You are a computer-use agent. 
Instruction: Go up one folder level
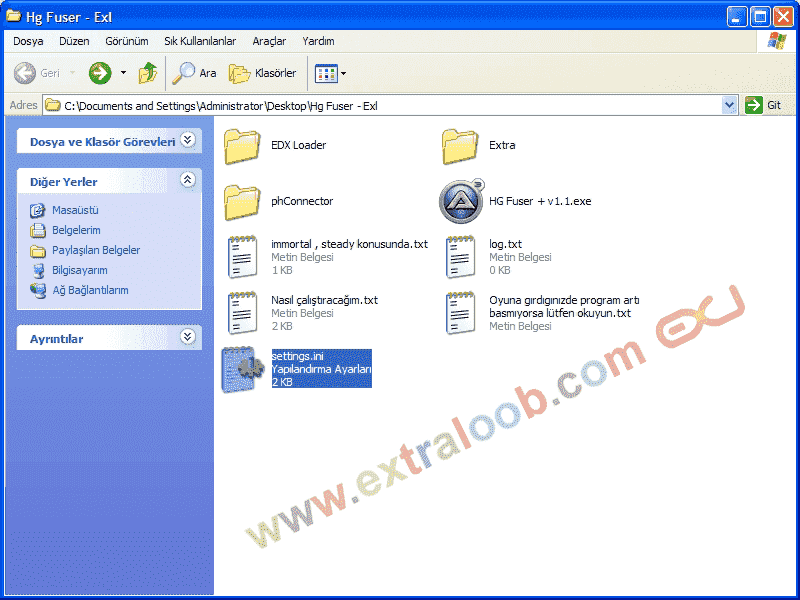coord(148,73)
